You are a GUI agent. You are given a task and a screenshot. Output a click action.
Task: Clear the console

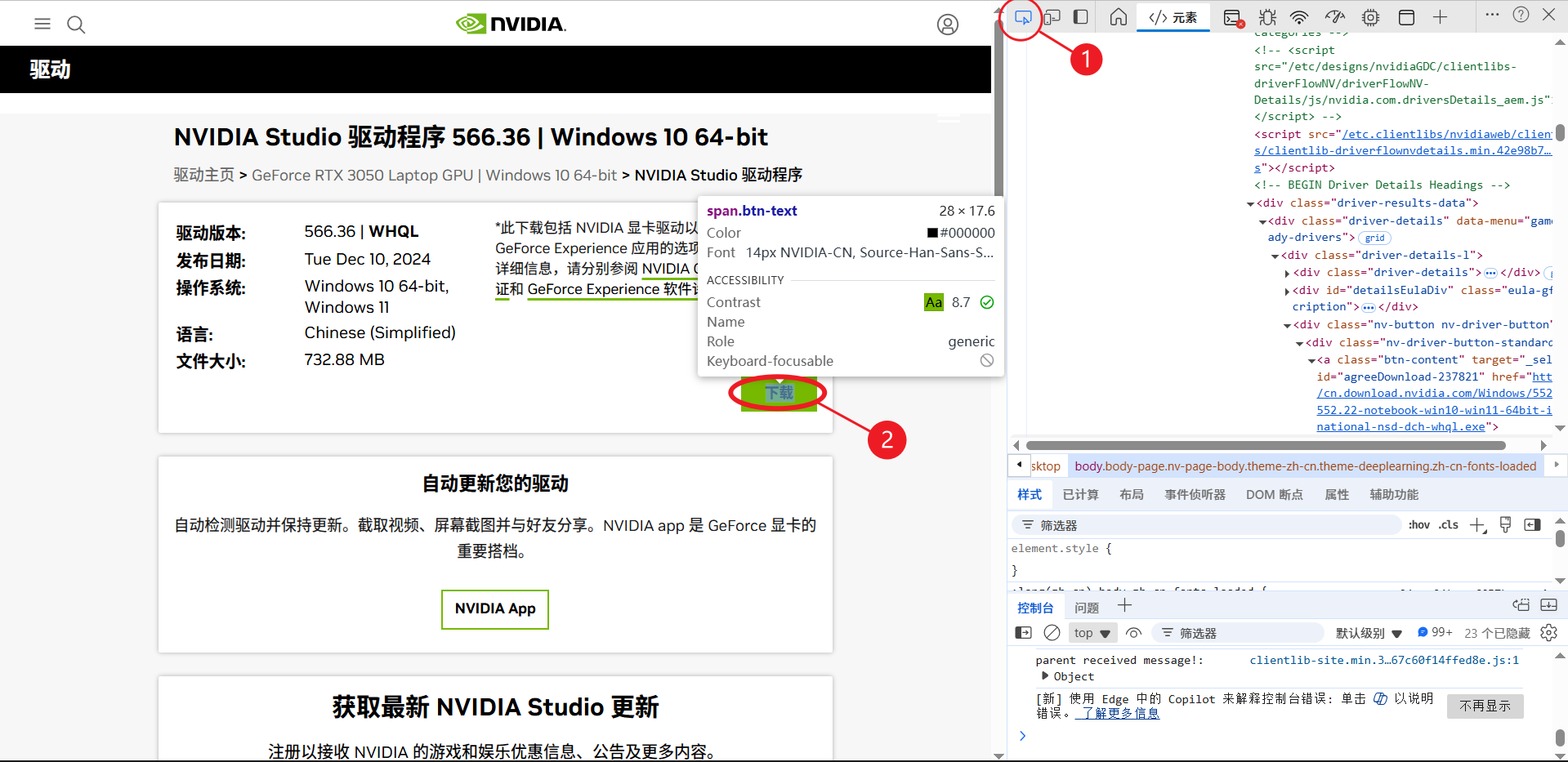pyautogui.click(x=1052, y=633)
